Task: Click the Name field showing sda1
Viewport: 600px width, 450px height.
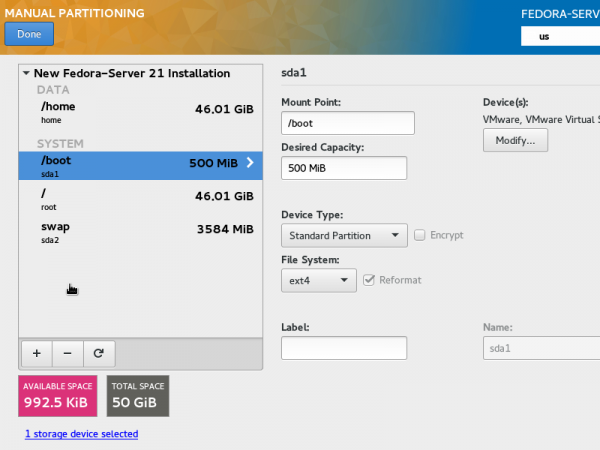Action: point(541,348)
